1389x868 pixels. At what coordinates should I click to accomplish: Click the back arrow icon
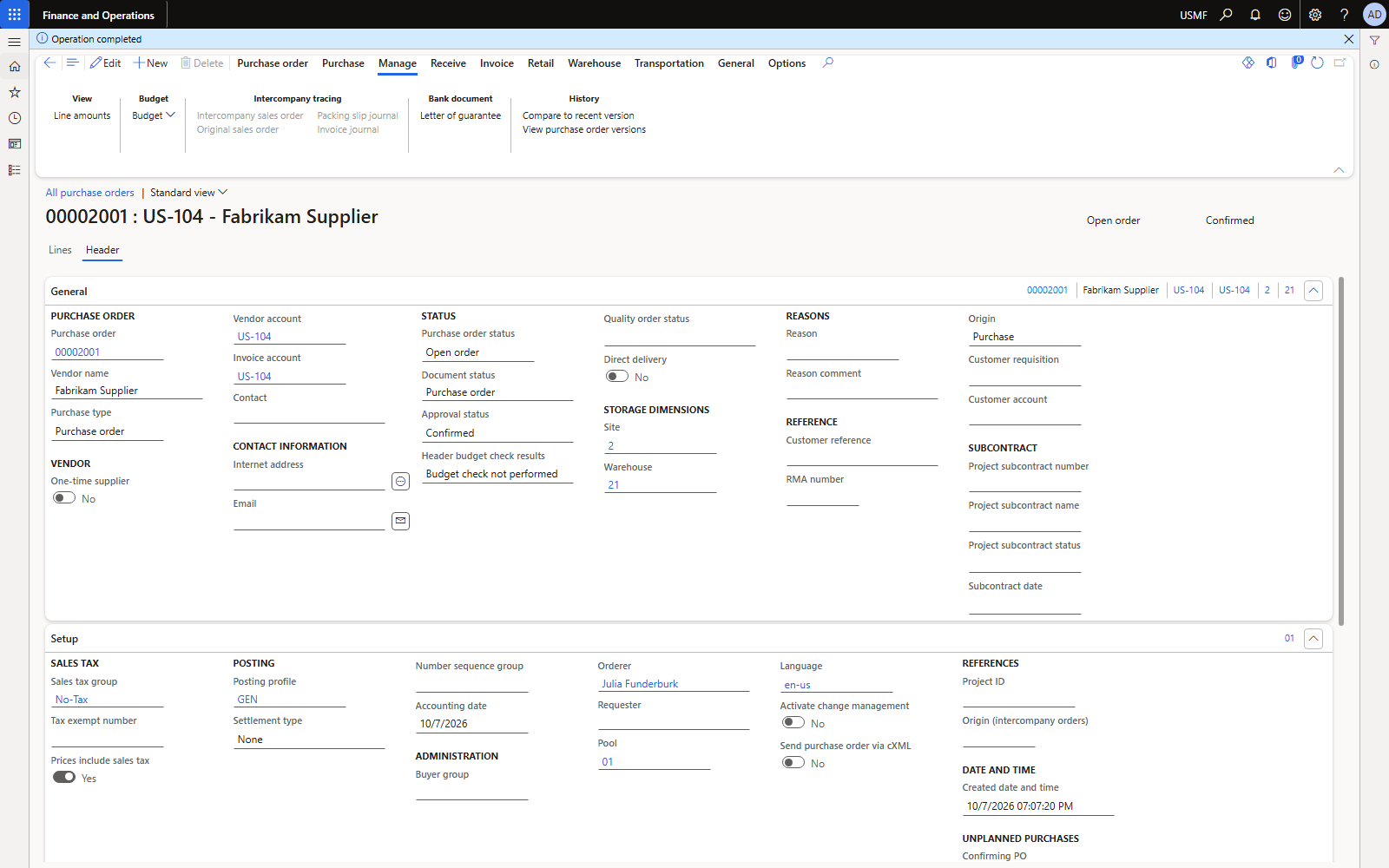pyautogui.click(x=49, y=62)
